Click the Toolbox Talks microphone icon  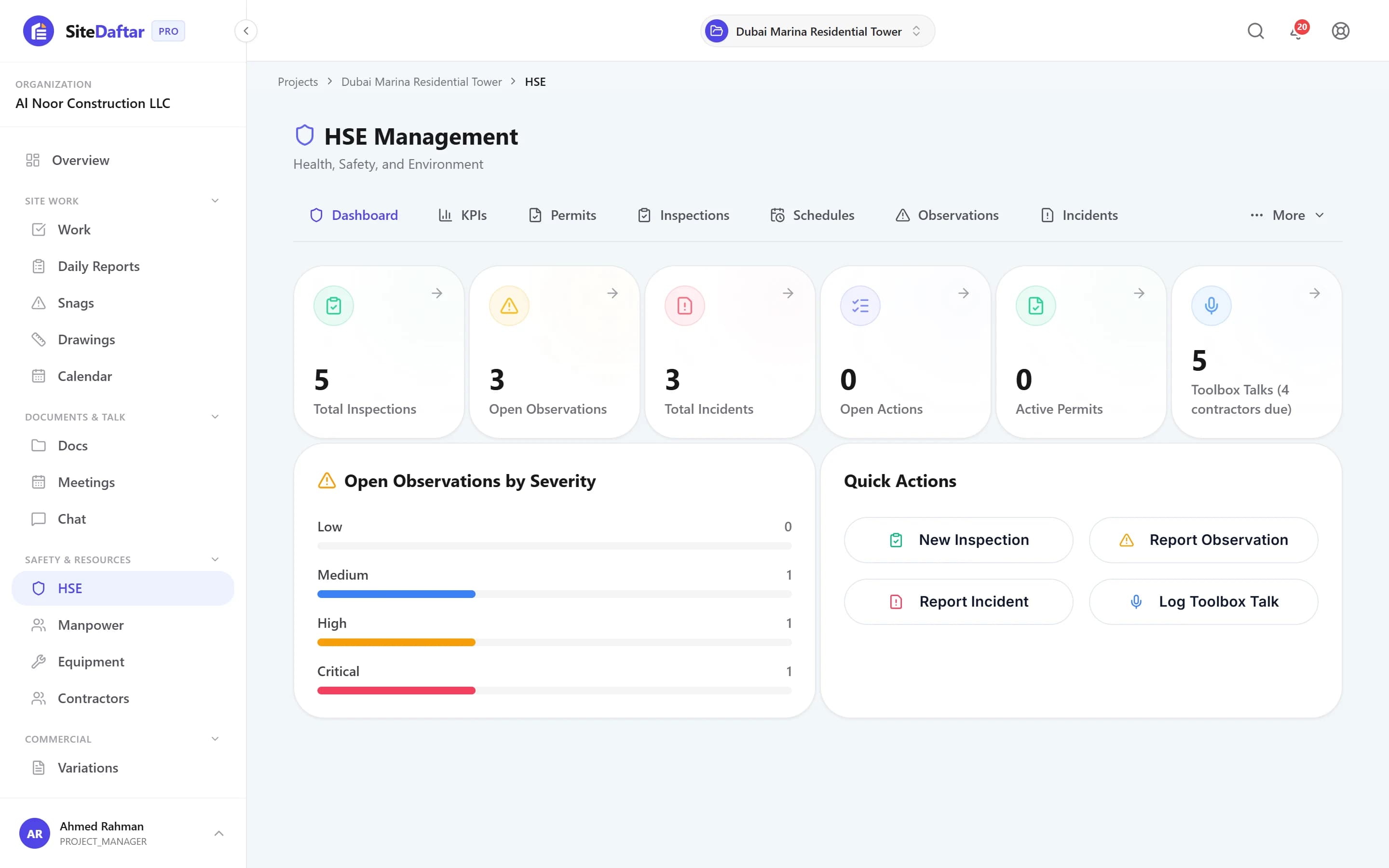1211,305
